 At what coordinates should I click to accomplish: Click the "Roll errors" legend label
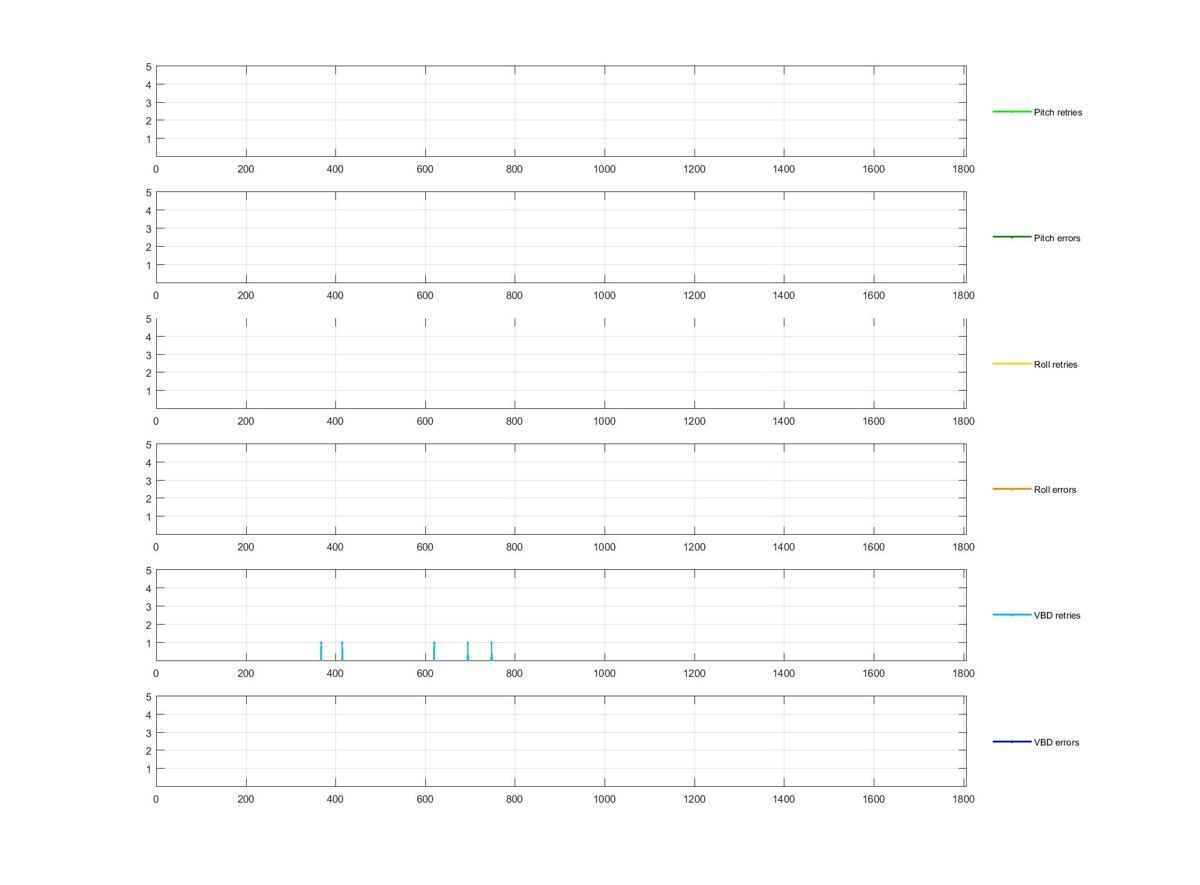tap(1055, 490)
